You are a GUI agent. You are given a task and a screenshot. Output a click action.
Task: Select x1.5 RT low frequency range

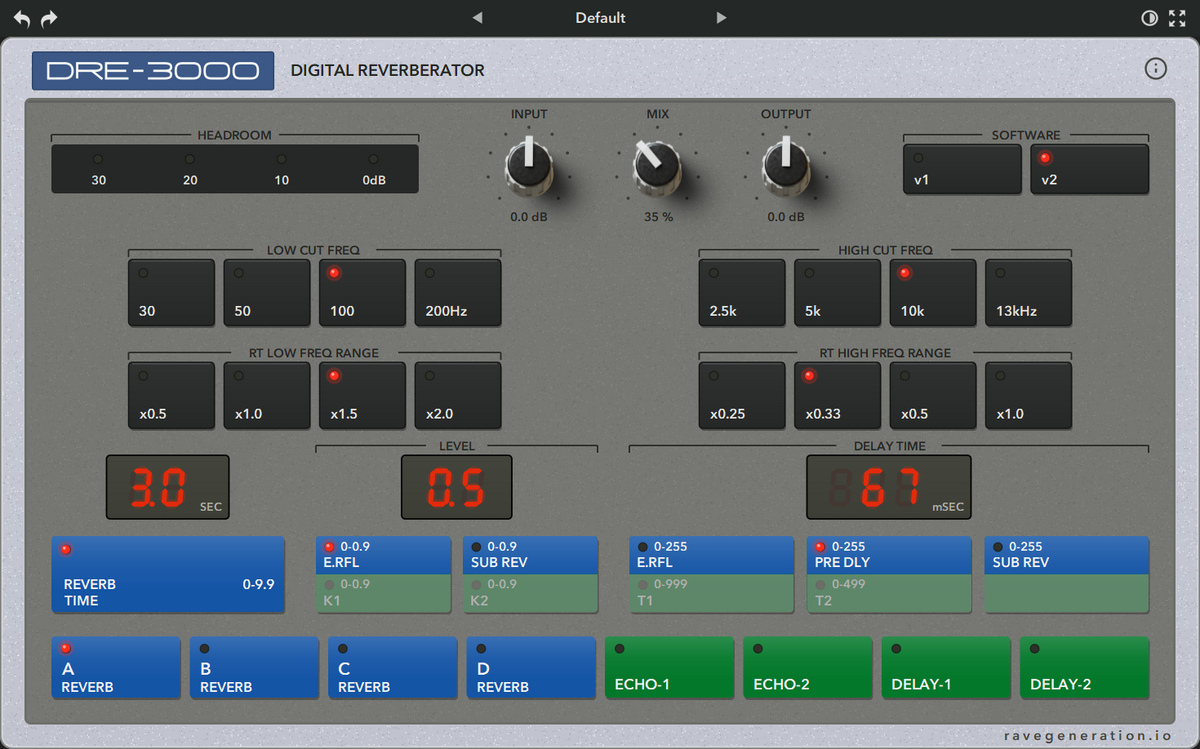click(362, 395)
